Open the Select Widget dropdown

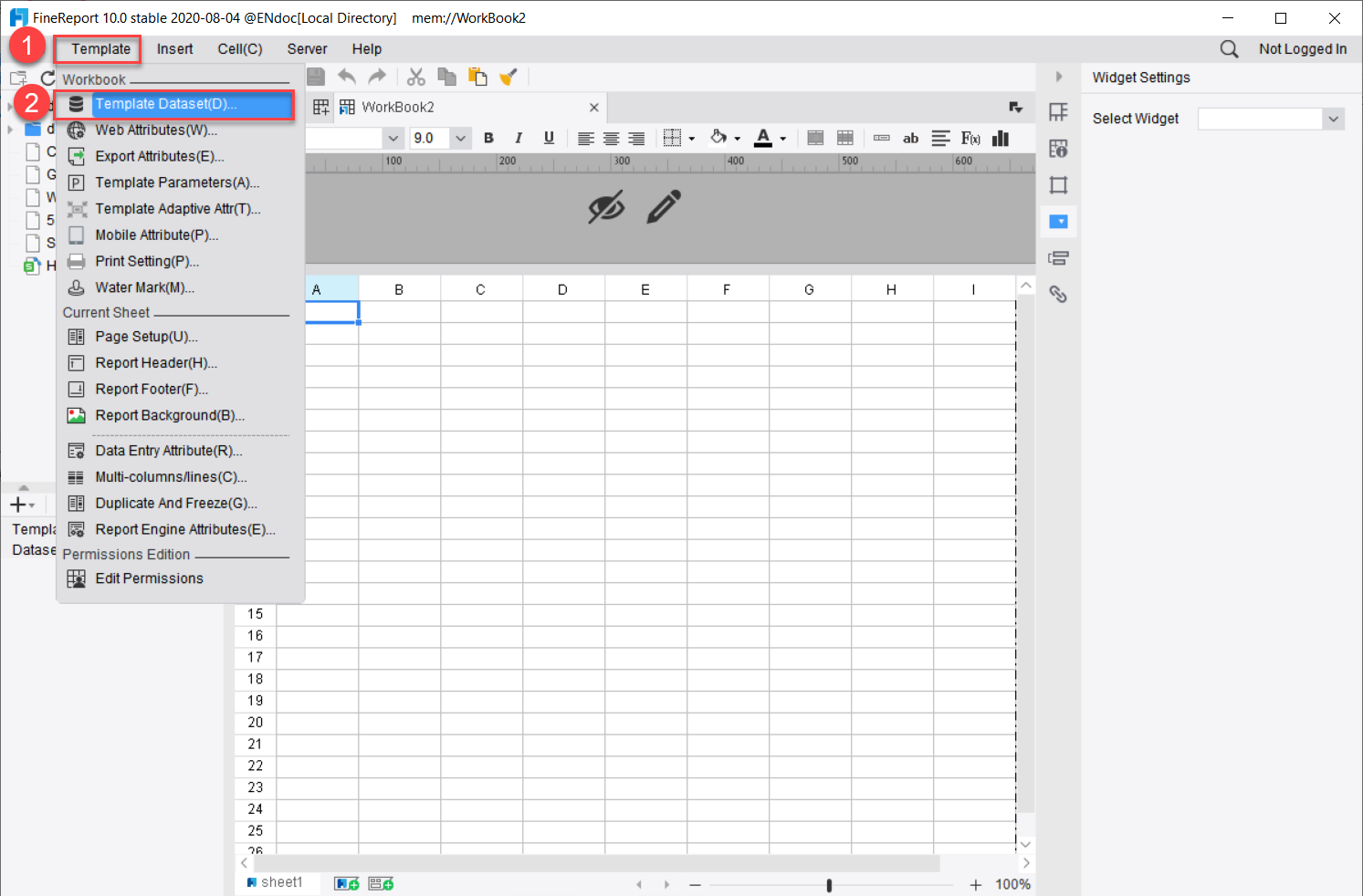1334,119
